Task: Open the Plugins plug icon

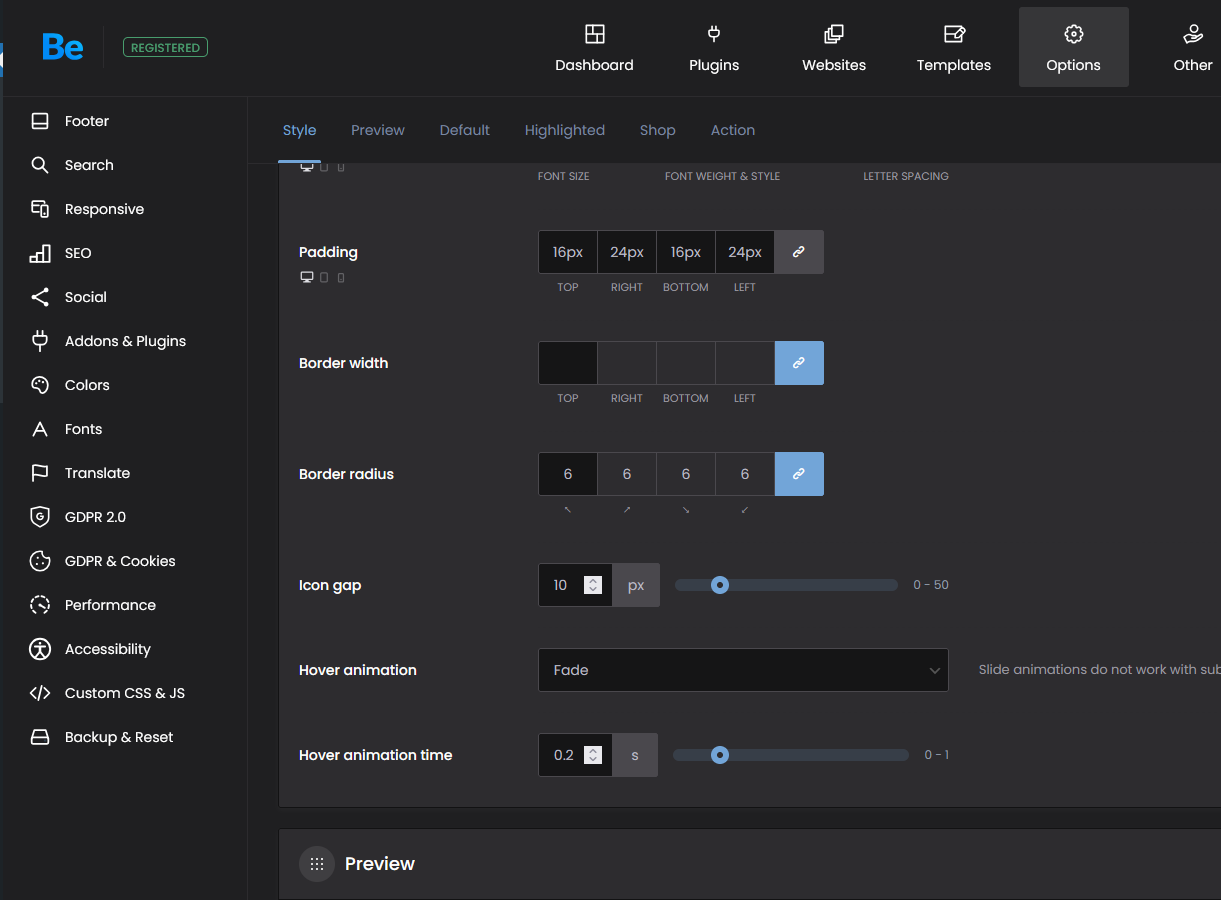Action: (714, 35)
